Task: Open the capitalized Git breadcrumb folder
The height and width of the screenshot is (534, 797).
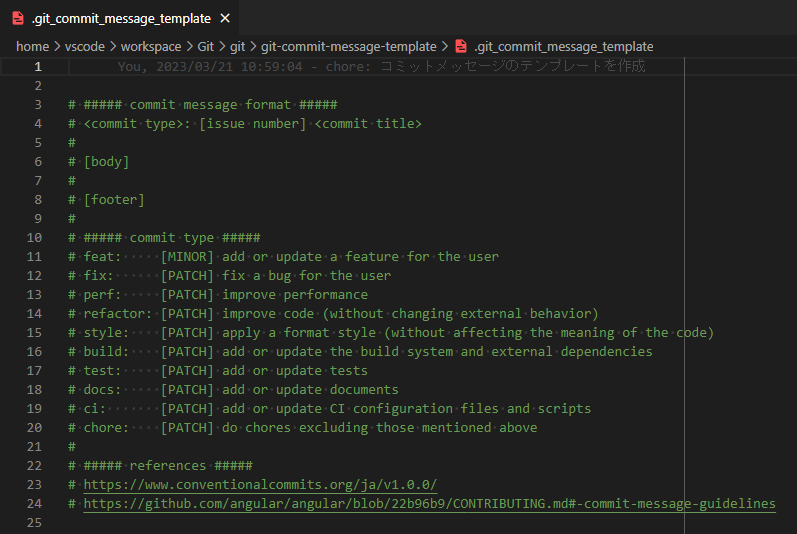Action: pos(205,46)
